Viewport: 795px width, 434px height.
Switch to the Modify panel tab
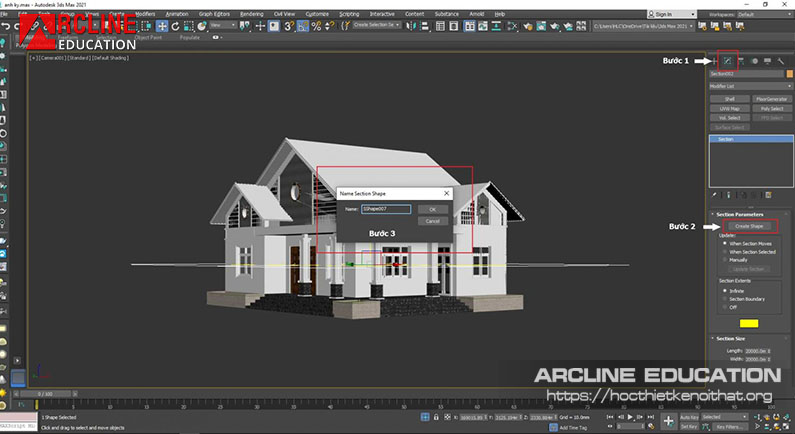click(727, 61)
